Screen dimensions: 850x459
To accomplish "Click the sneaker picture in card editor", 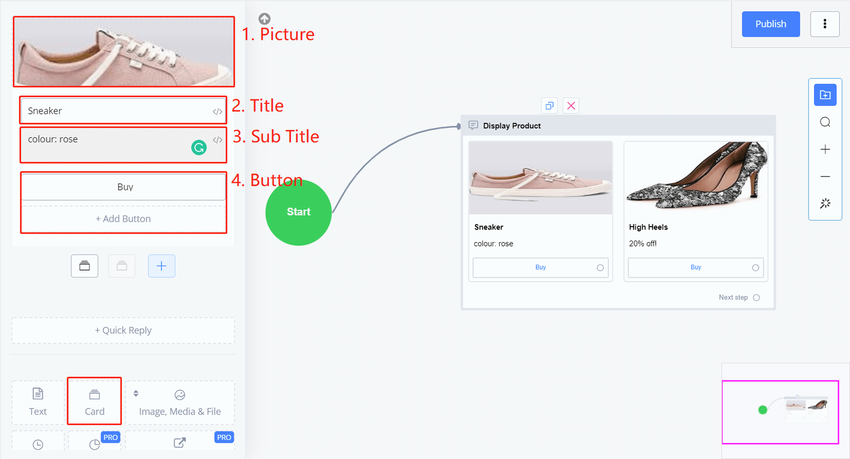I will tap(124, 51).
